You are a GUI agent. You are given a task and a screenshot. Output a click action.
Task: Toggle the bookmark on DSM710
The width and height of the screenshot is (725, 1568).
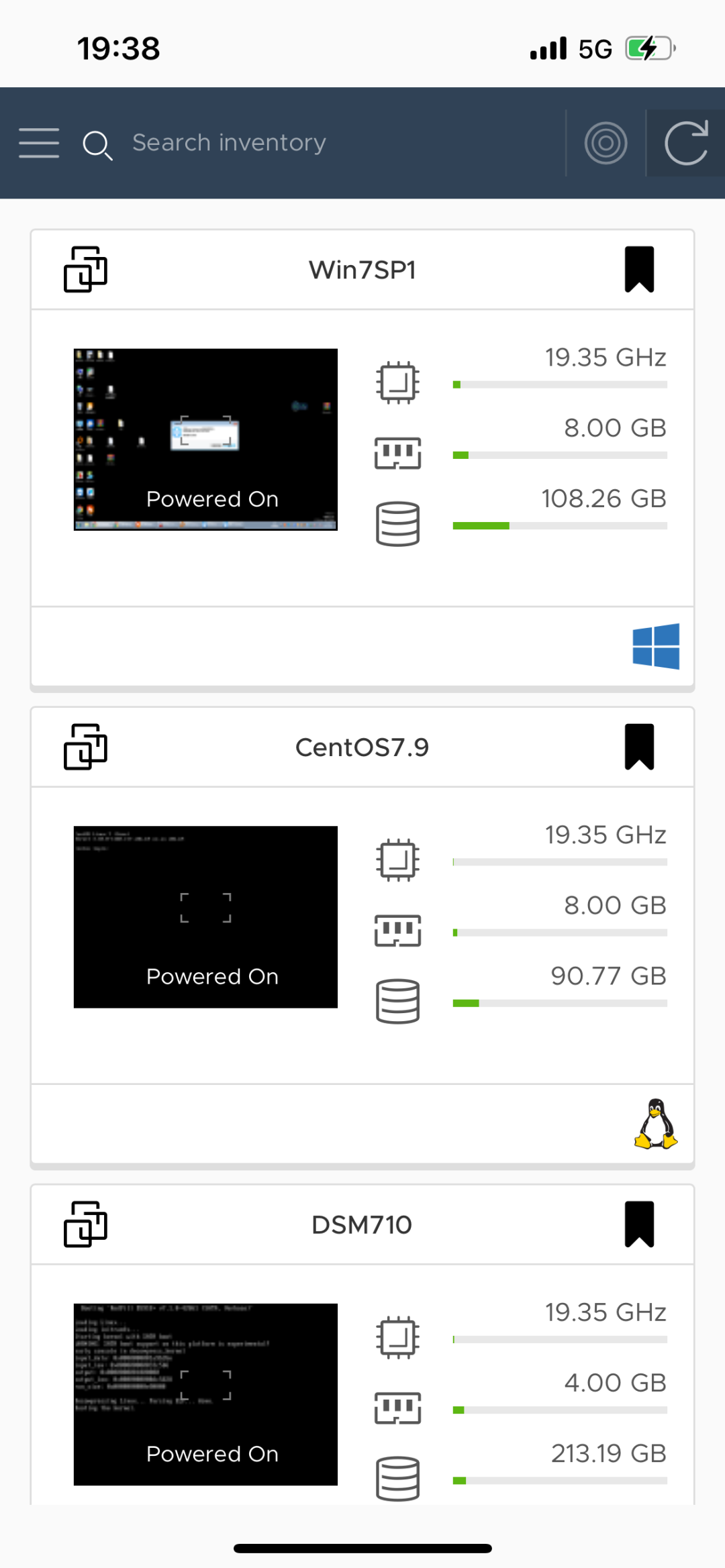pyautogui.click(x=639, y=1224)
